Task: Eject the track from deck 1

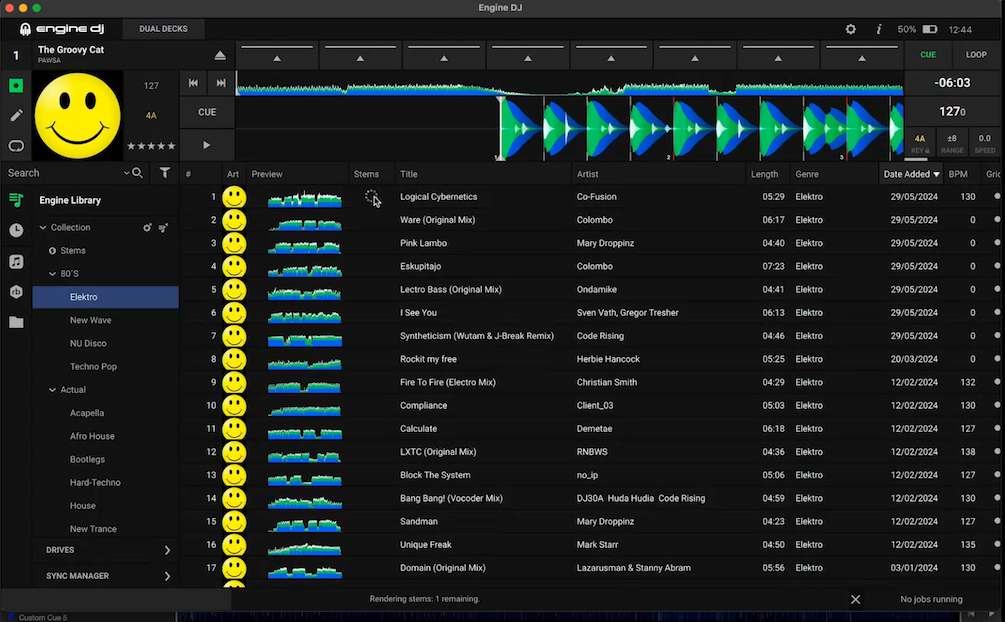Action: click(x=220, y=56)
